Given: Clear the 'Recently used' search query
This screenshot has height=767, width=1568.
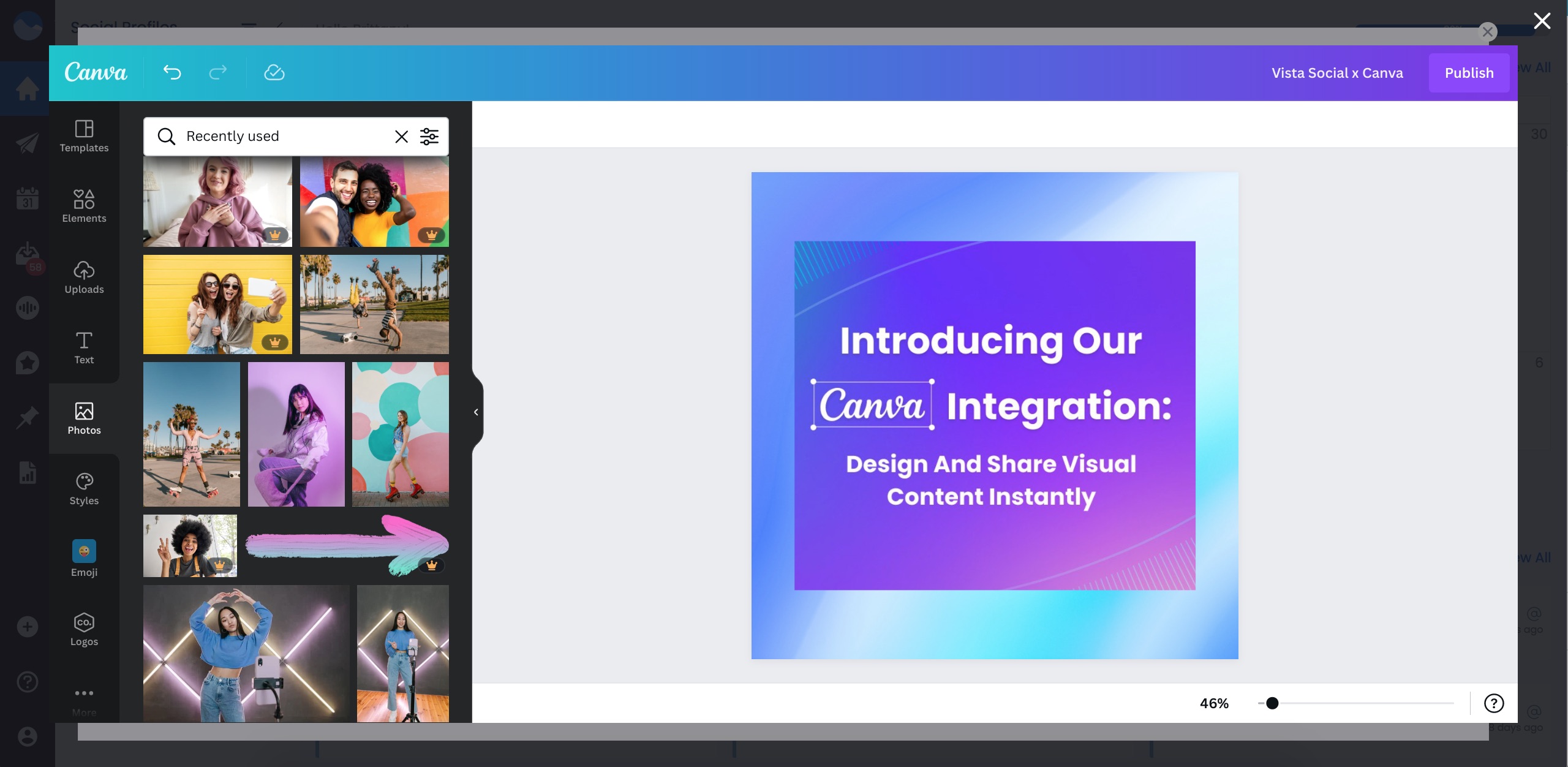Looking at the screenshot, I should 401,136.
